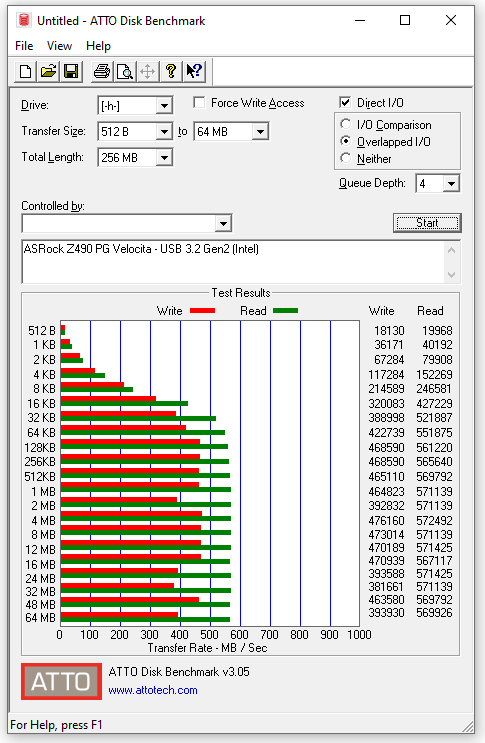Open the Queue Depth dropdown

pos(451,183)
